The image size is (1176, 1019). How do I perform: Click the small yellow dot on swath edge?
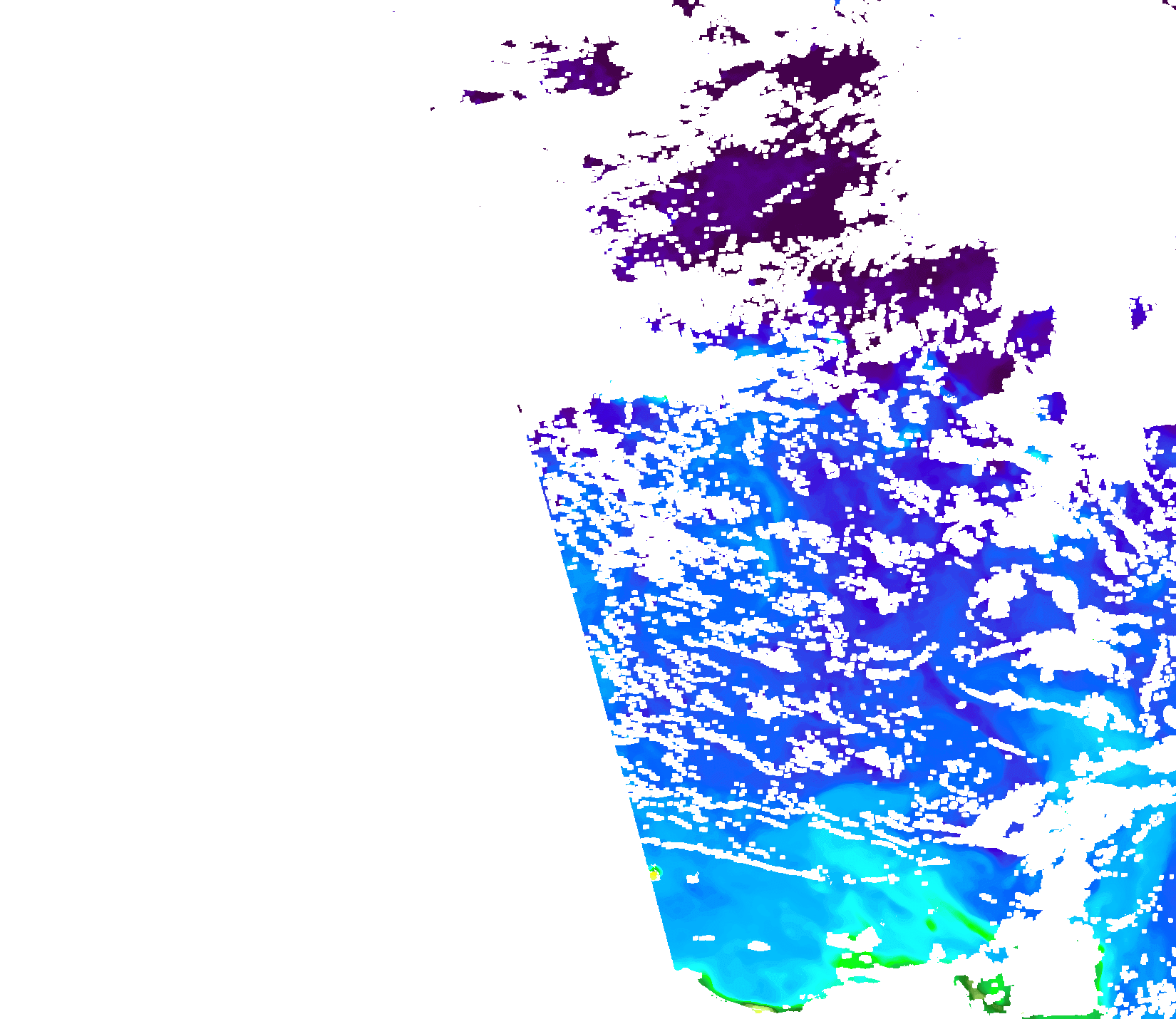click(x=654, y=875)
